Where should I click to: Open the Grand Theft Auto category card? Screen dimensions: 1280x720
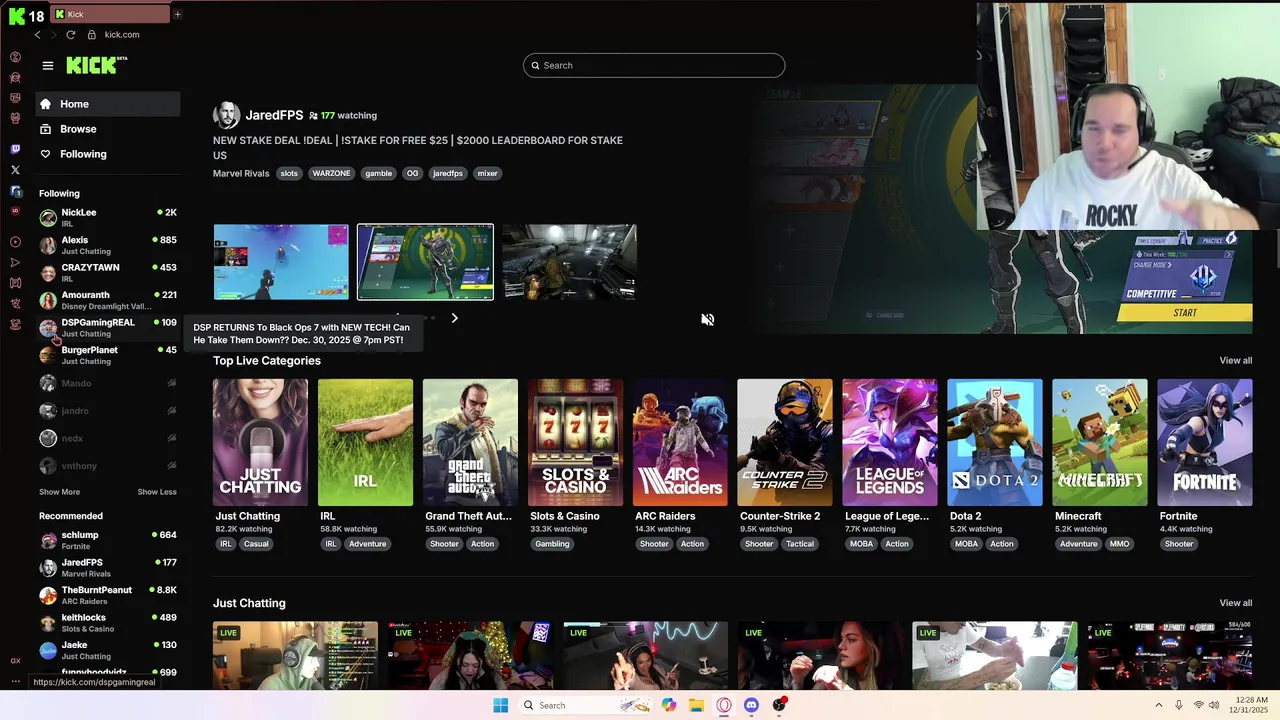pyautogui.click(x=470, y=442)
